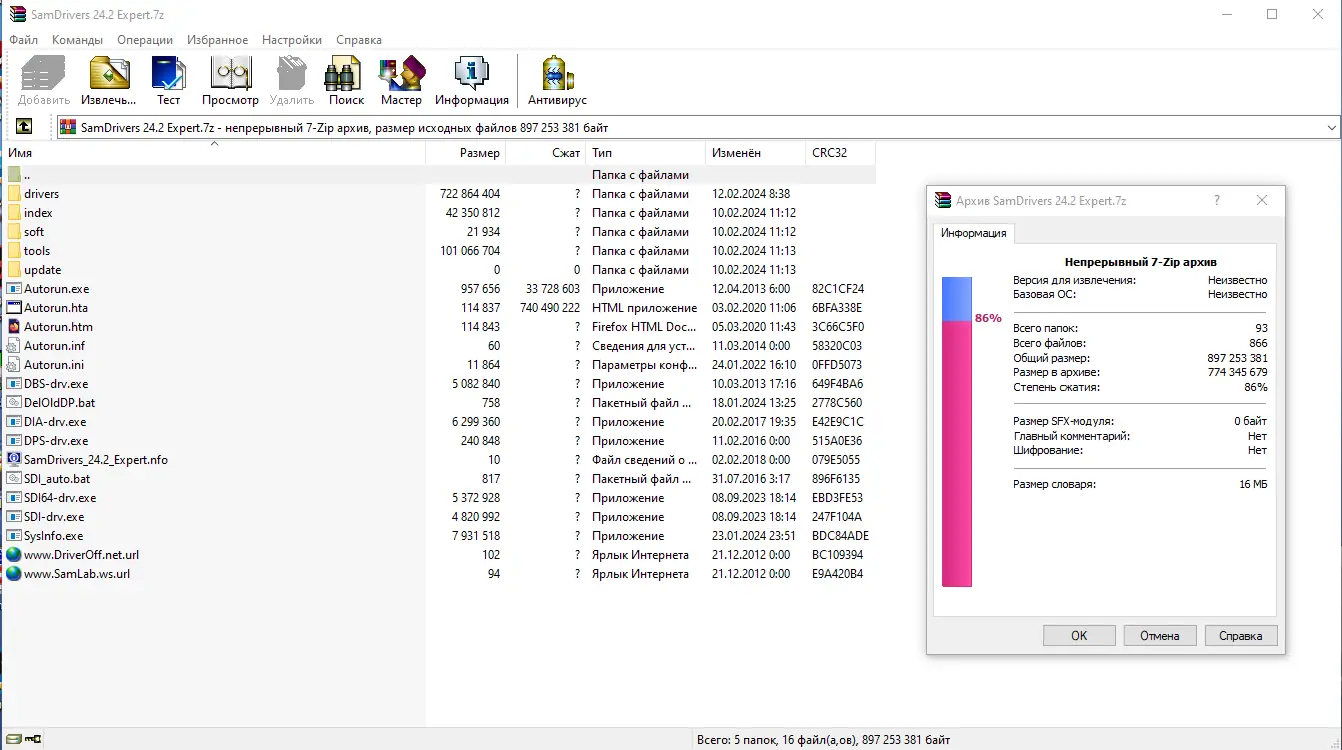Click the SamDrivers_24.2_Expert.nfo file icon
This screenshot has height=750, width=1342.
pyautogui.click(x=14, y=460)
